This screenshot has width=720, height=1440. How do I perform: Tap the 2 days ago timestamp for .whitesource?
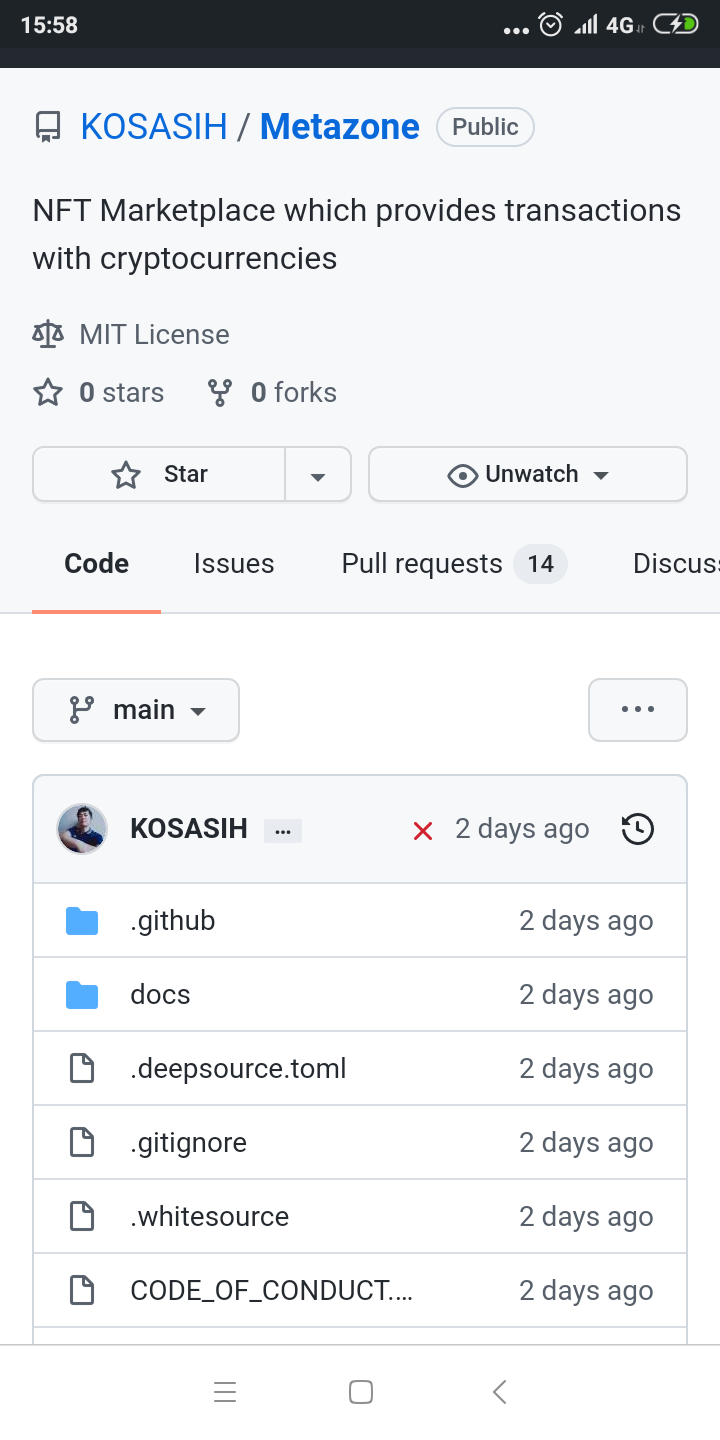point(586,1217)
